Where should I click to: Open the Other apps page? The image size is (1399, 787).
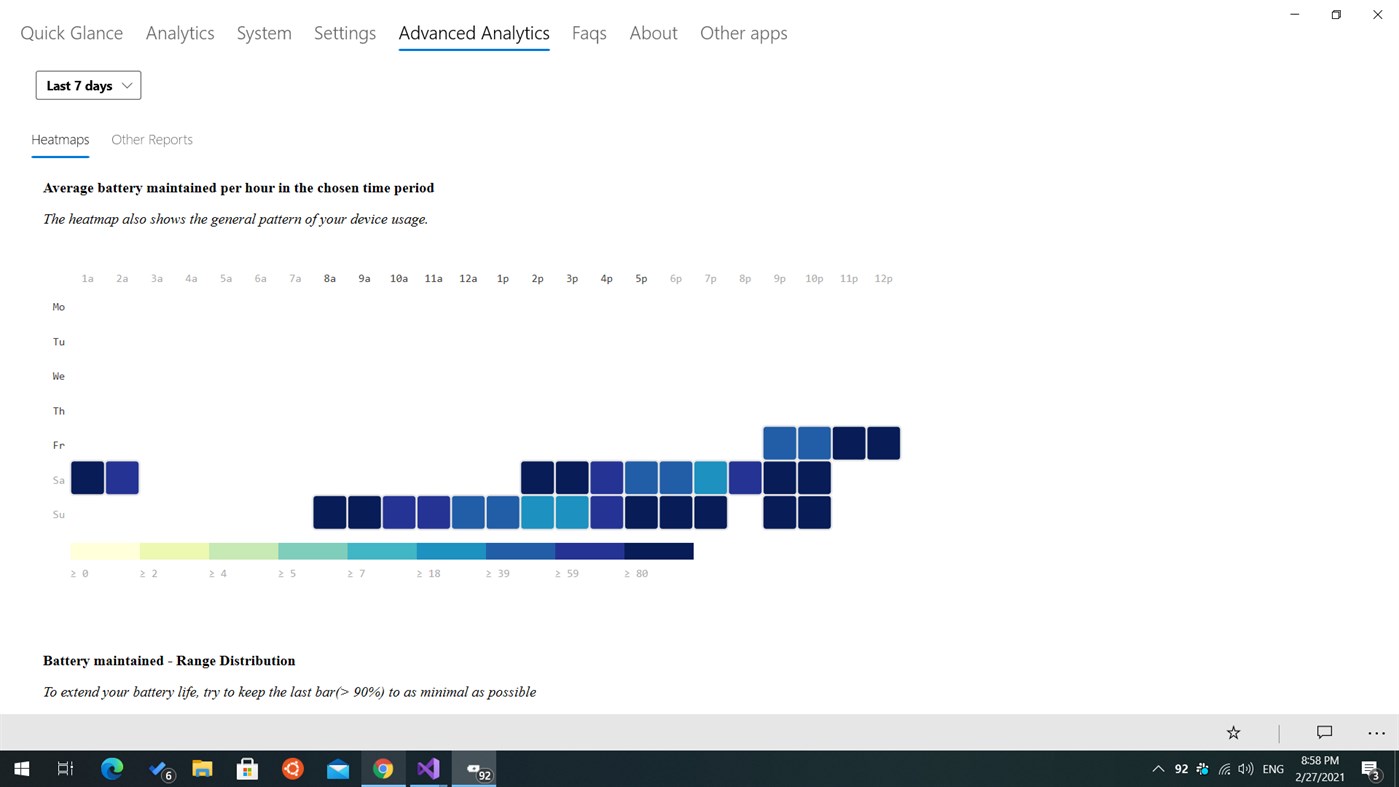[743, 32]
